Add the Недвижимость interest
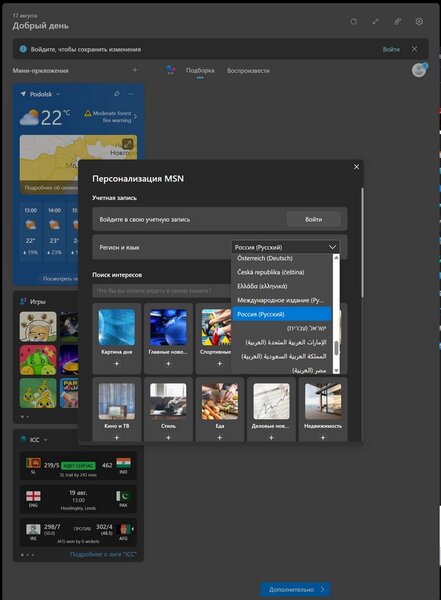This screenshot has width=441, height=600. pos(323,437)
